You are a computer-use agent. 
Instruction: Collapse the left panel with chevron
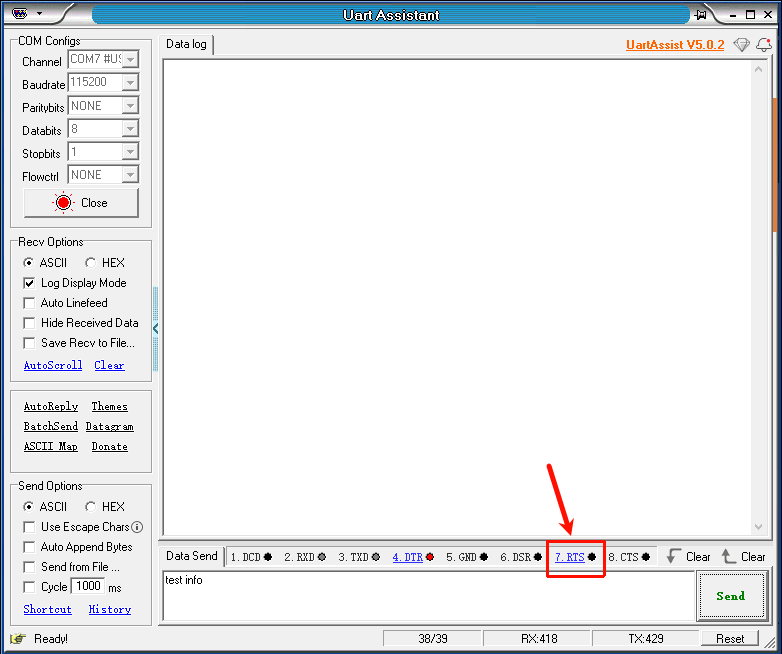click(x=156, y=329)
